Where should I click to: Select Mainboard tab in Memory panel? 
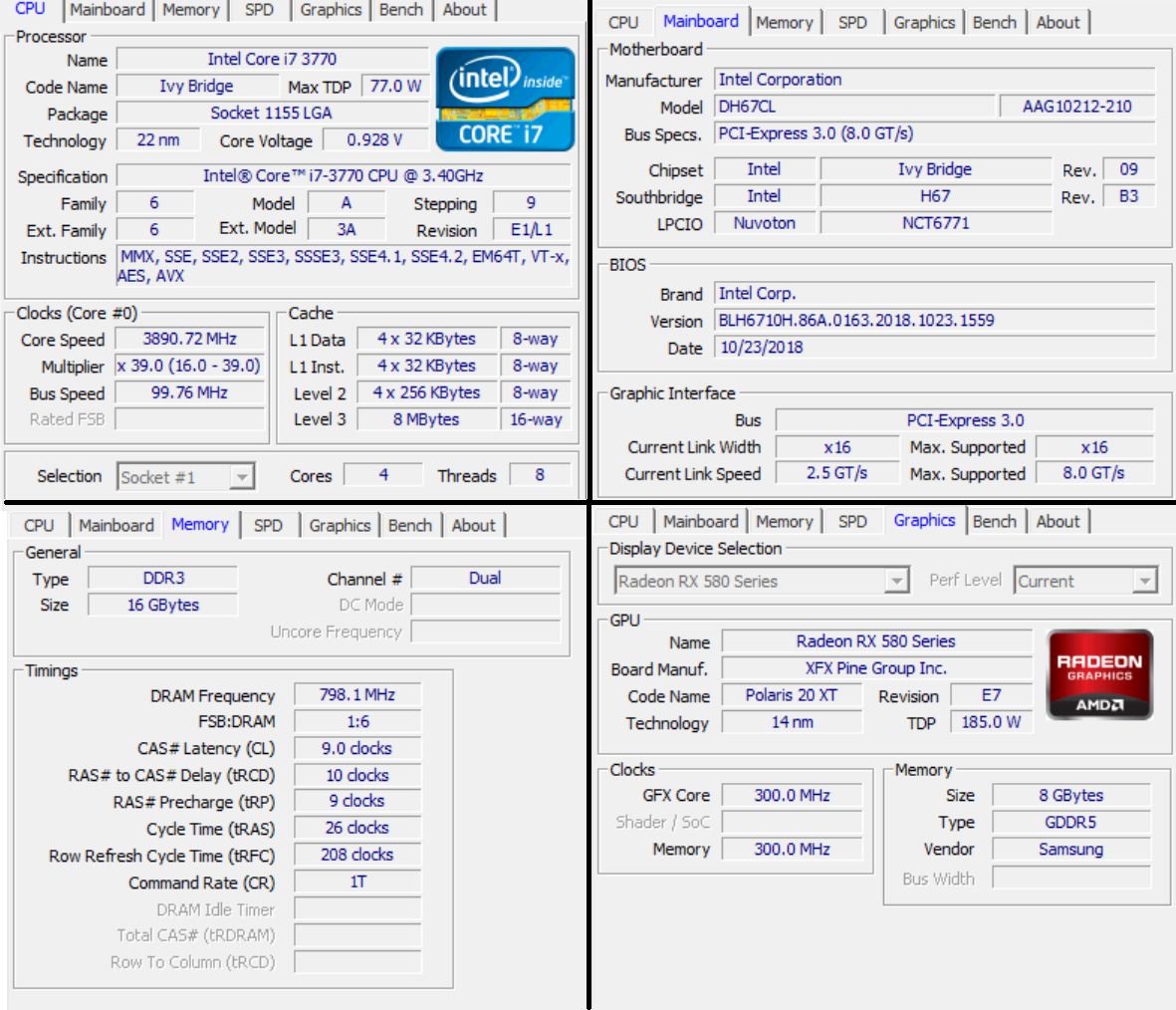pos(117,525)
